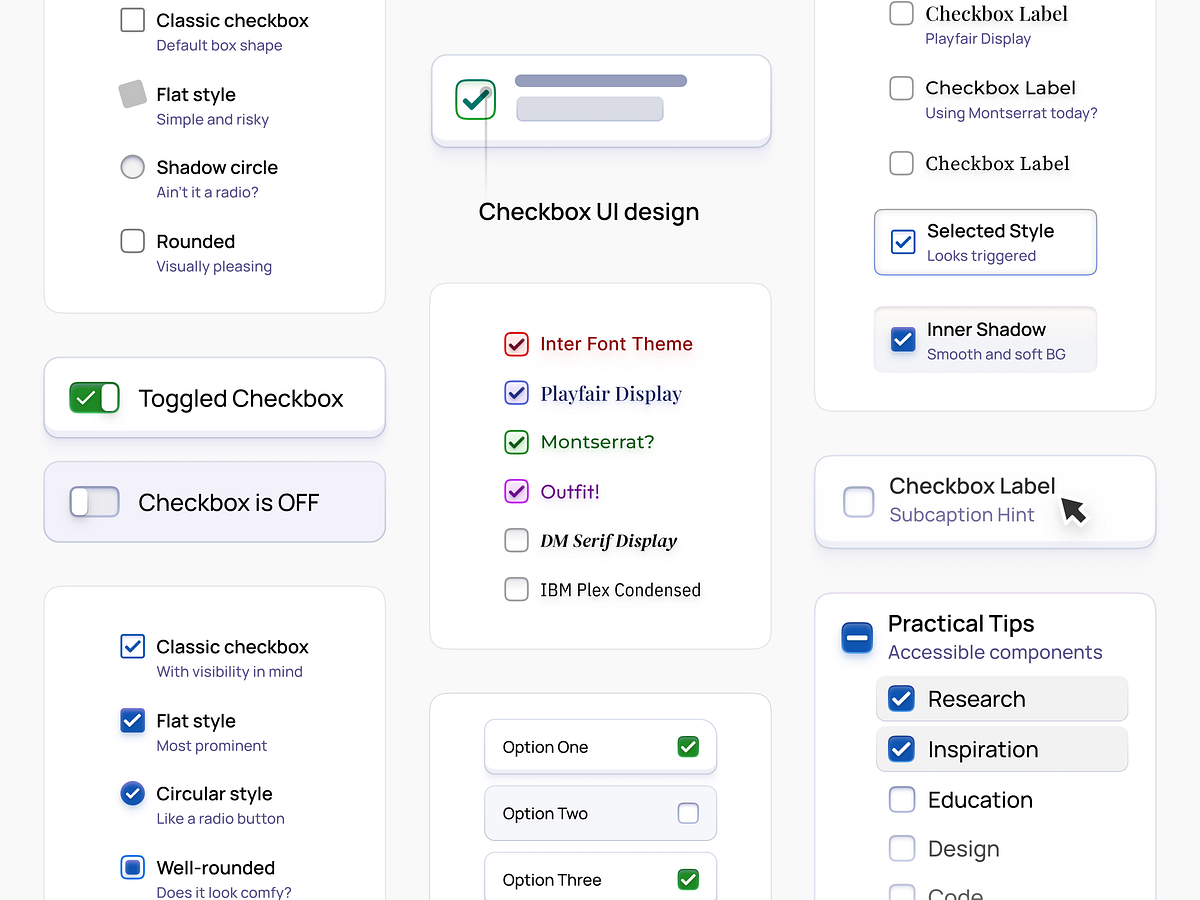Click the Rounded outline checkbox icon
Image resolution: width=1200 pixels, height=900 pixels.
(x=132, y=241)
